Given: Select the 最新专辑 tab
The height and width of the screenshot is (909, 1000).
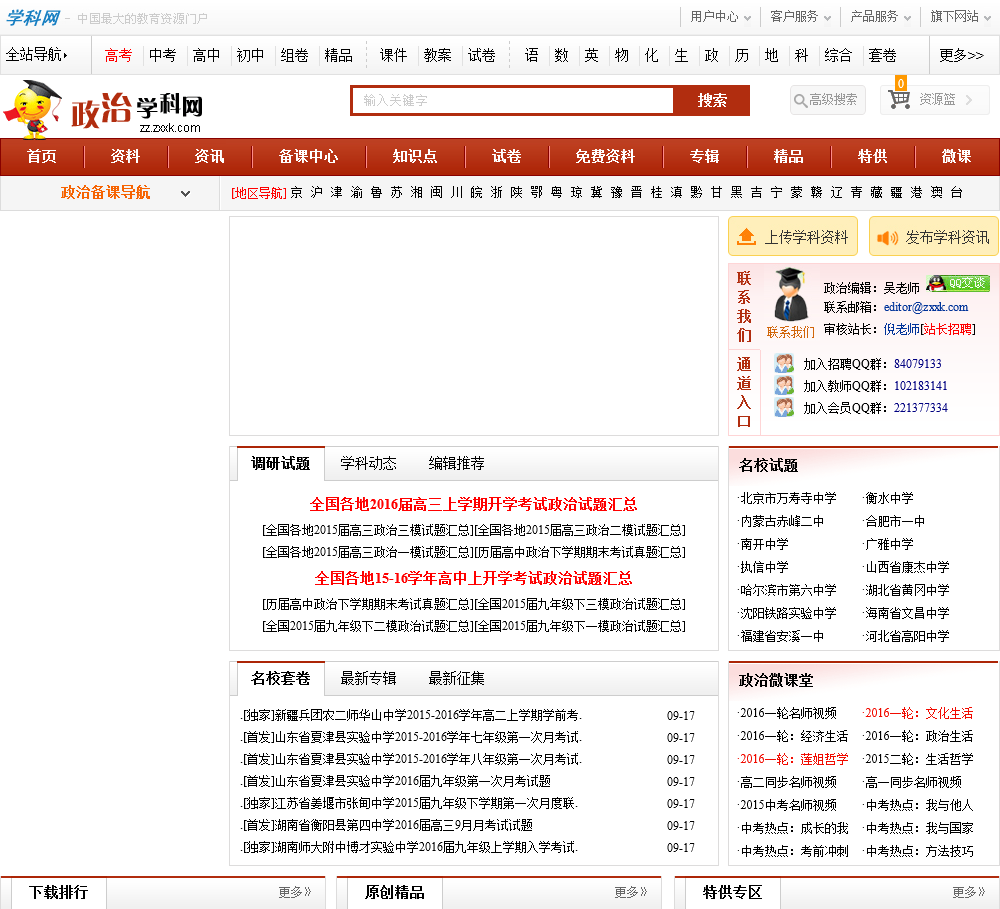Looking at the screenshot, I should pos(368,678).
